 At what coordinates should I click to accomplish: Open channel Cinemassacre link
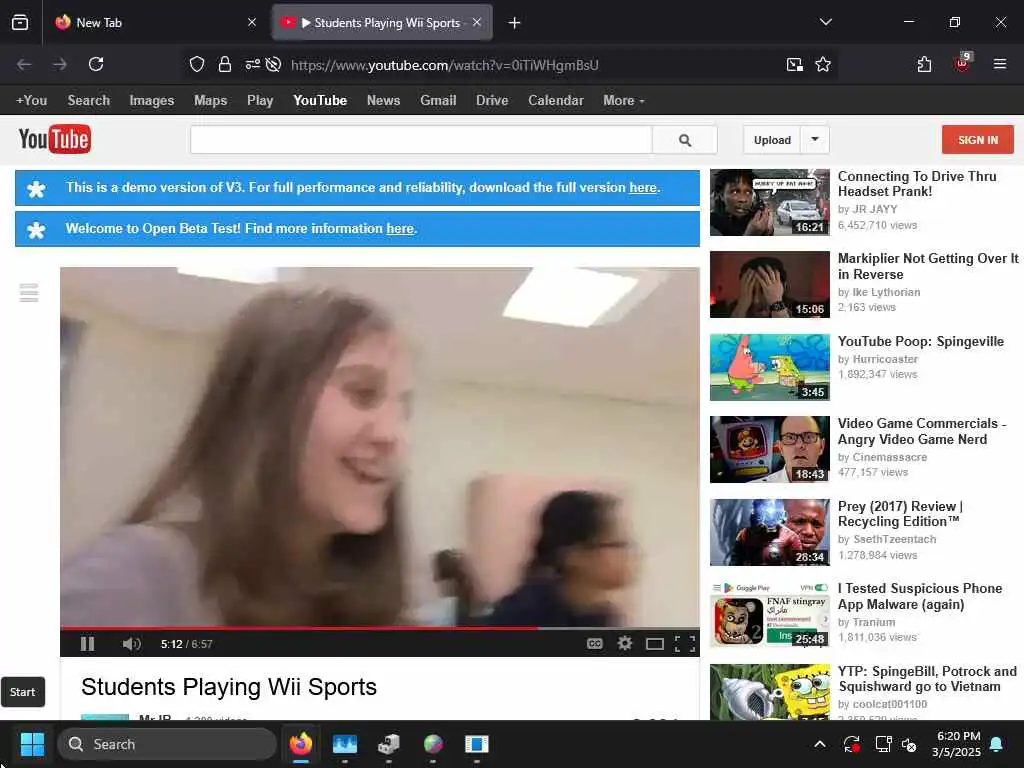[889, 457]
